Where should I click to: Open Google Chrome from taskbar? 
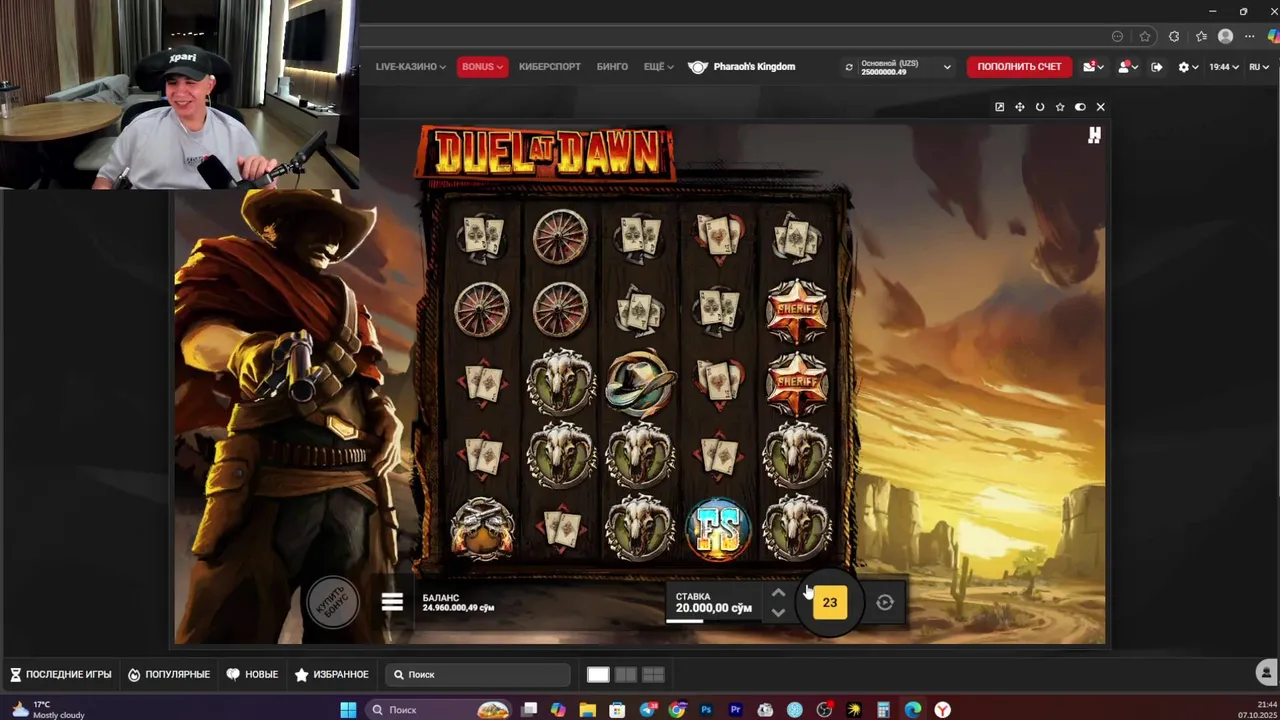(x=677, y=710)
